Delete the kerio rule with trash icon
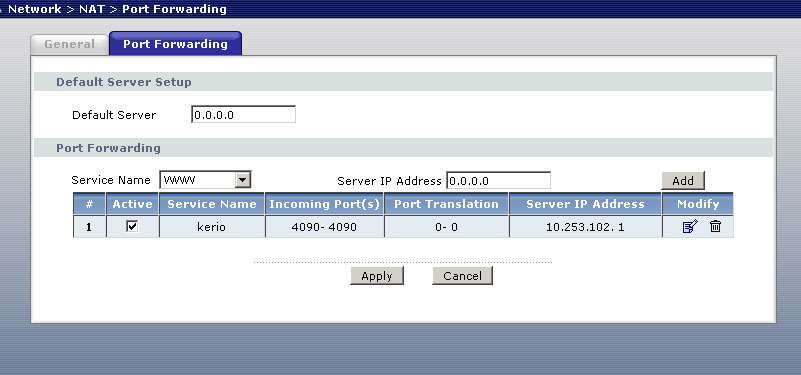The width and height of the screenshot is (801, 375). point(715,226)
